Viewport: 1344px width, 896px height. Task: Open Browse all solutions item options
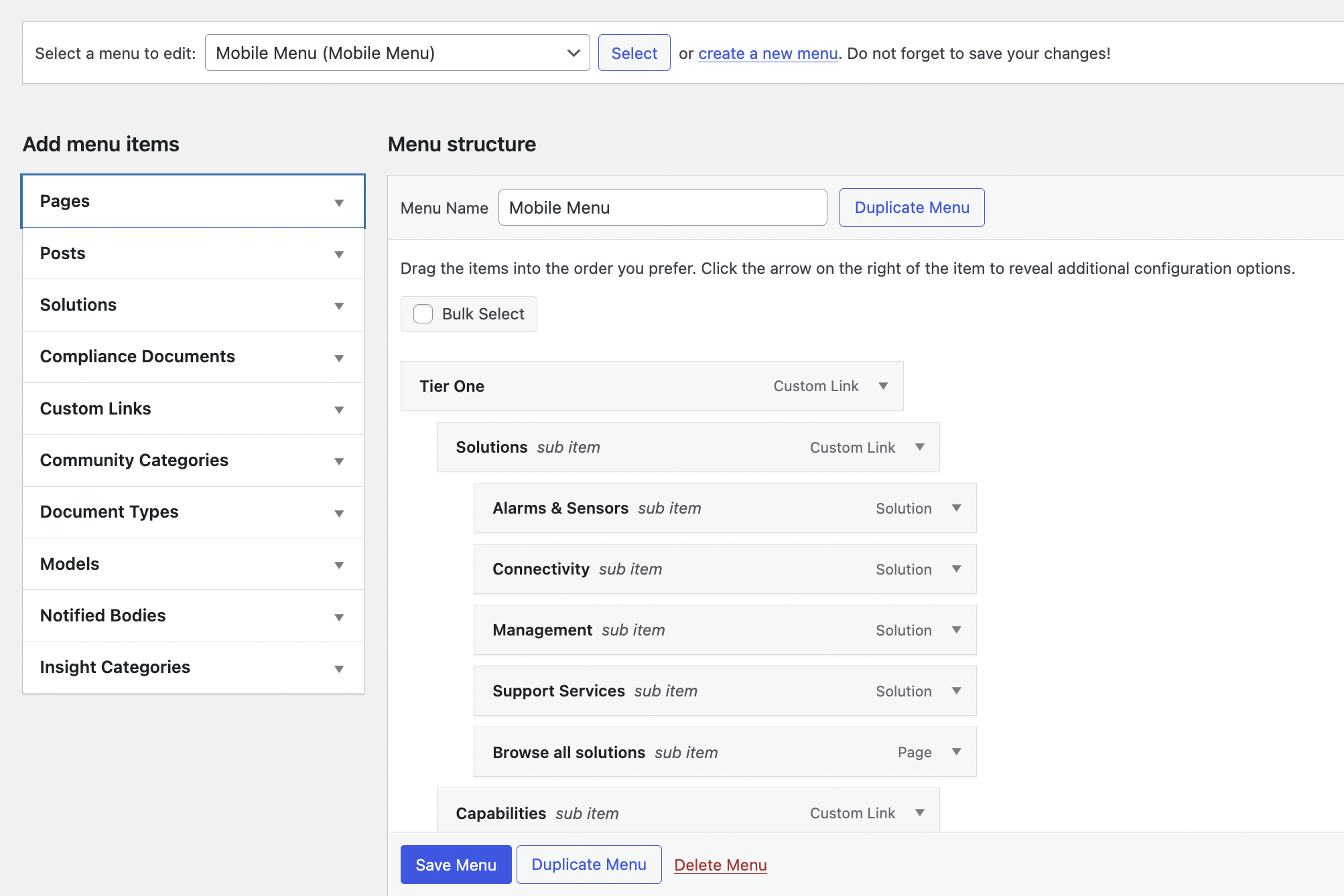tap(956, 751)
